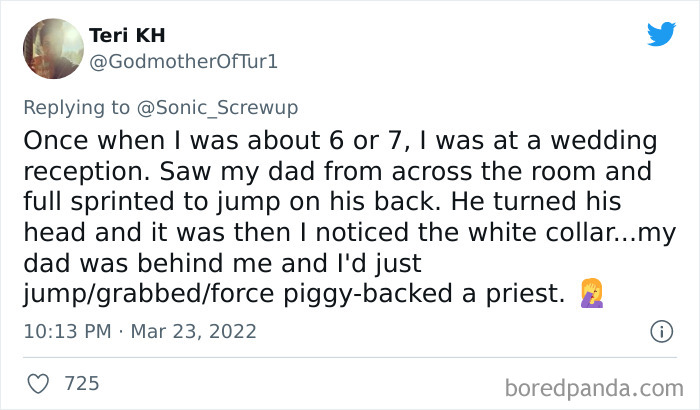Click the facepalm emoji in the tweet
The width and height of the screenshot is (700, 410).
pyautogui.click(x=593, y=294)
